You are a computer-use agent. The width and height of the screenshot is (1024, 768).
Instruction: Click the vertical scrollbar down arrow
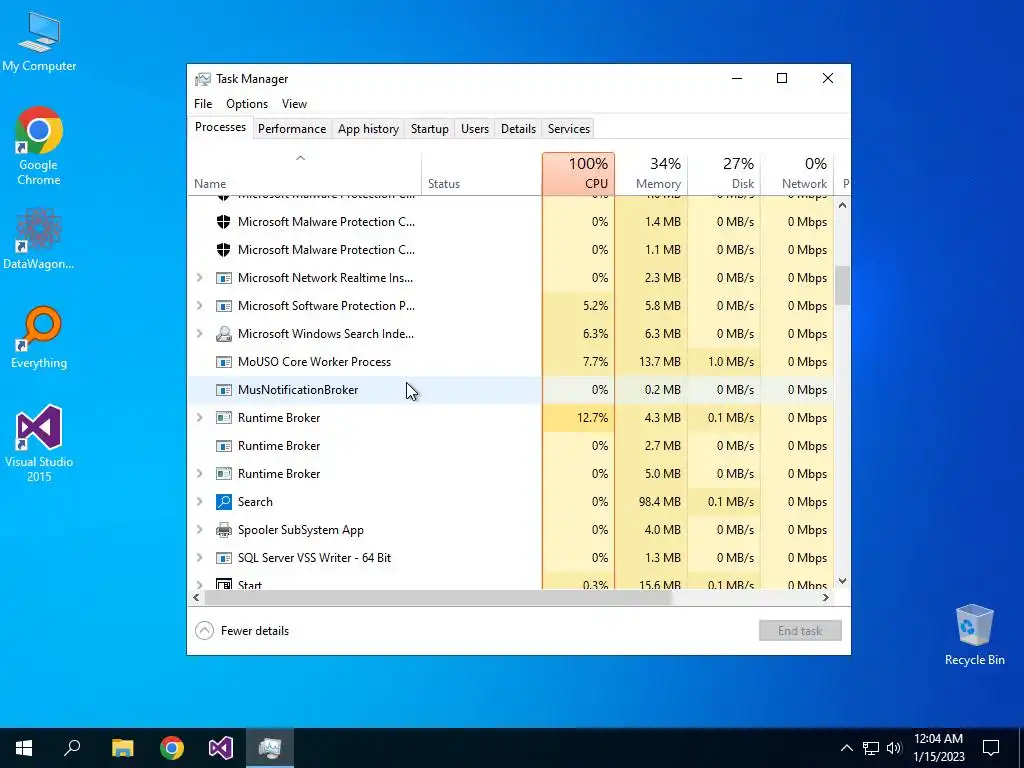point(842,581)
